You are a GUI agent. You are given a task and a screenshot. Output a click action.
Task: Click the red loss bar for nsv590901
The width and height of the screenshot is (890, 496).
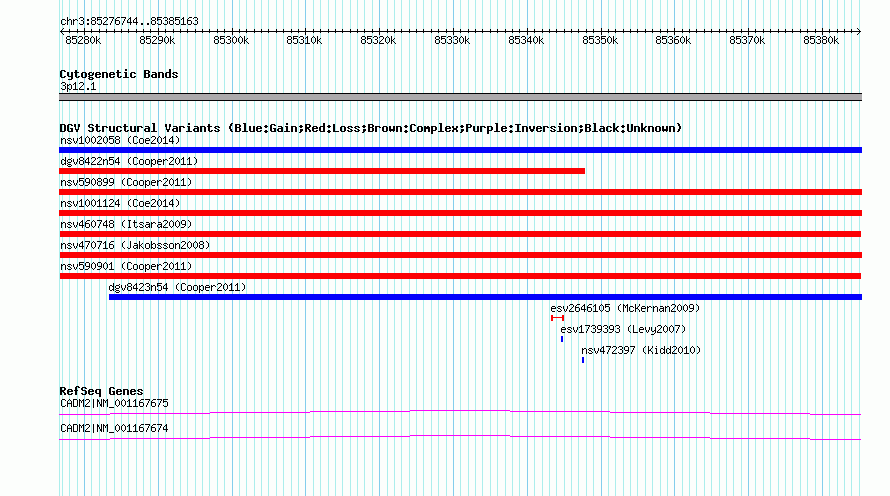coord(460,276)
